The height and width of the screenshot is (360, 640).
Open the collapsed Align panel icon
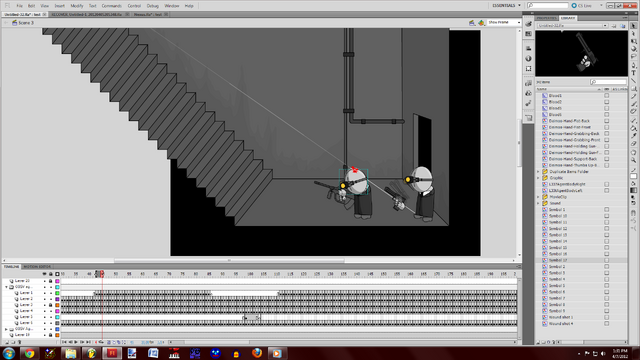pos(529,49)
